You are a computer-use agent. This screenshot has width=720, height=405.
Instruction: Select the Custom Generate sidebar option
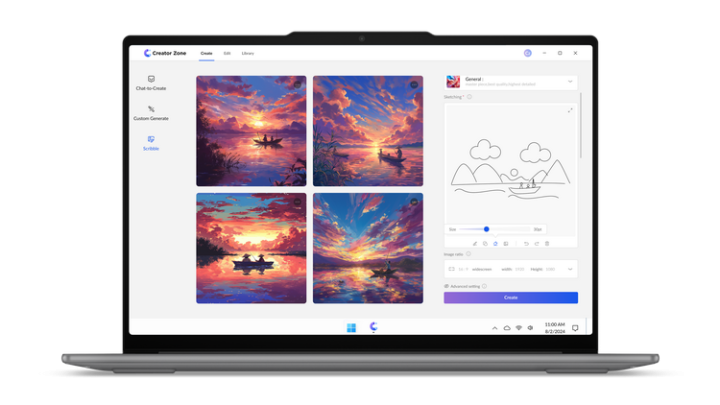coord(151,113)
